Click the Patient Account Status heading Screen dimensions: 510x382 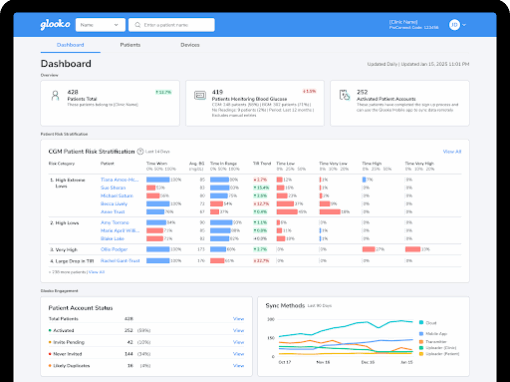[x=81, y=308]
